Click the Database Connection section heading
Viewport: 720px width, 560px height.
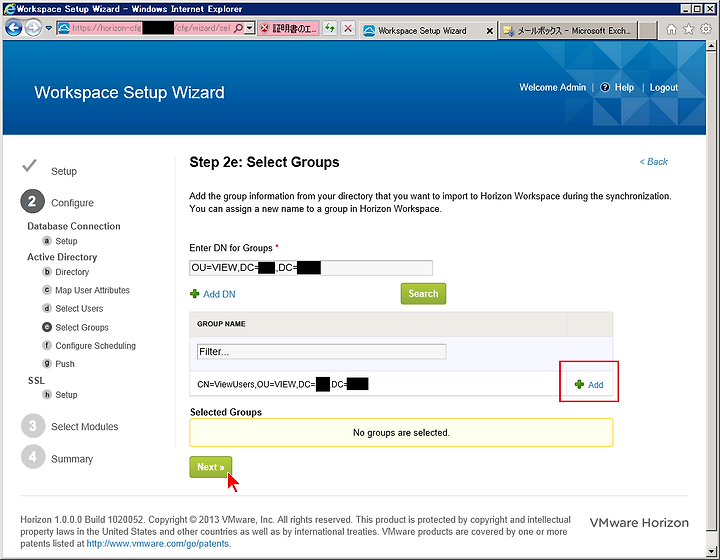click(74, 226)
